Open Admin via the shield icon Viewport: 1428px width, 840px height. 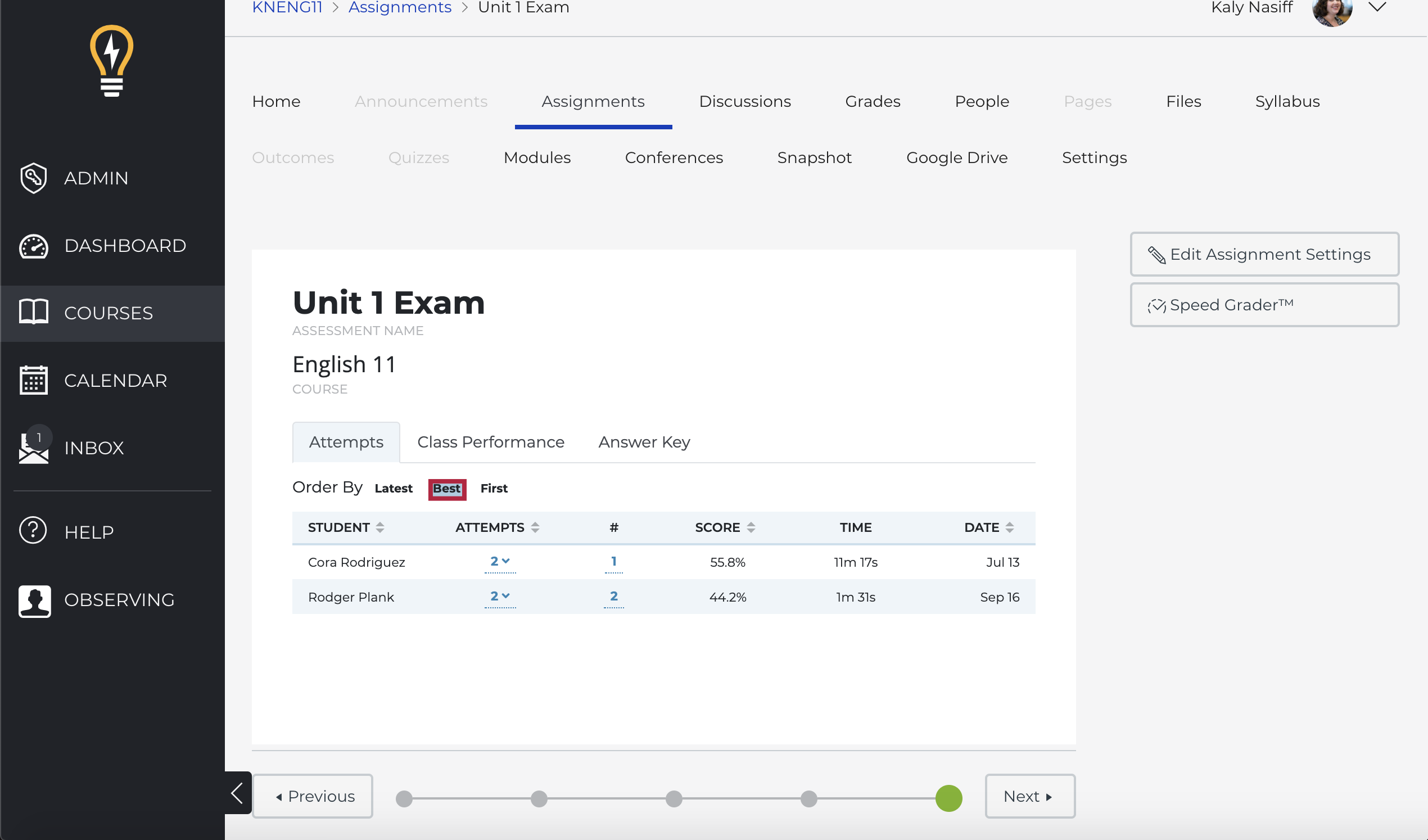click(x=33, y=178)
